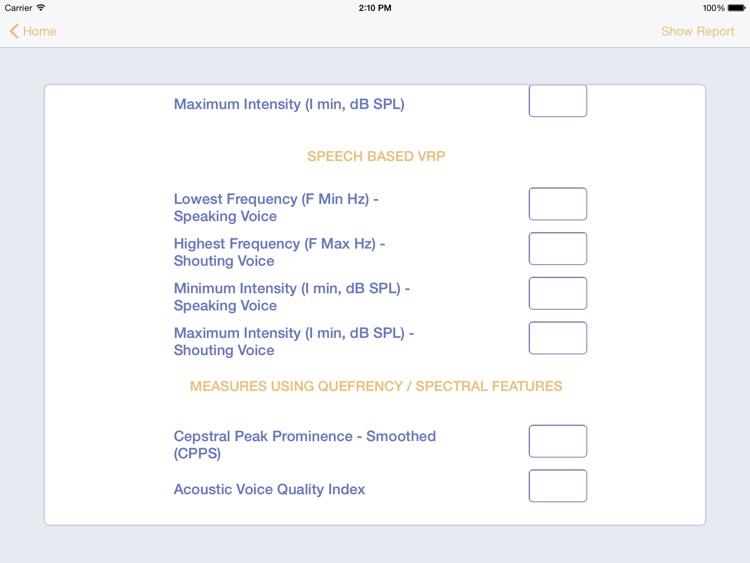
Task: Tap Minimum Intensity Speaking Voice label
Action: pyautogui.click(x=292, y=297)
